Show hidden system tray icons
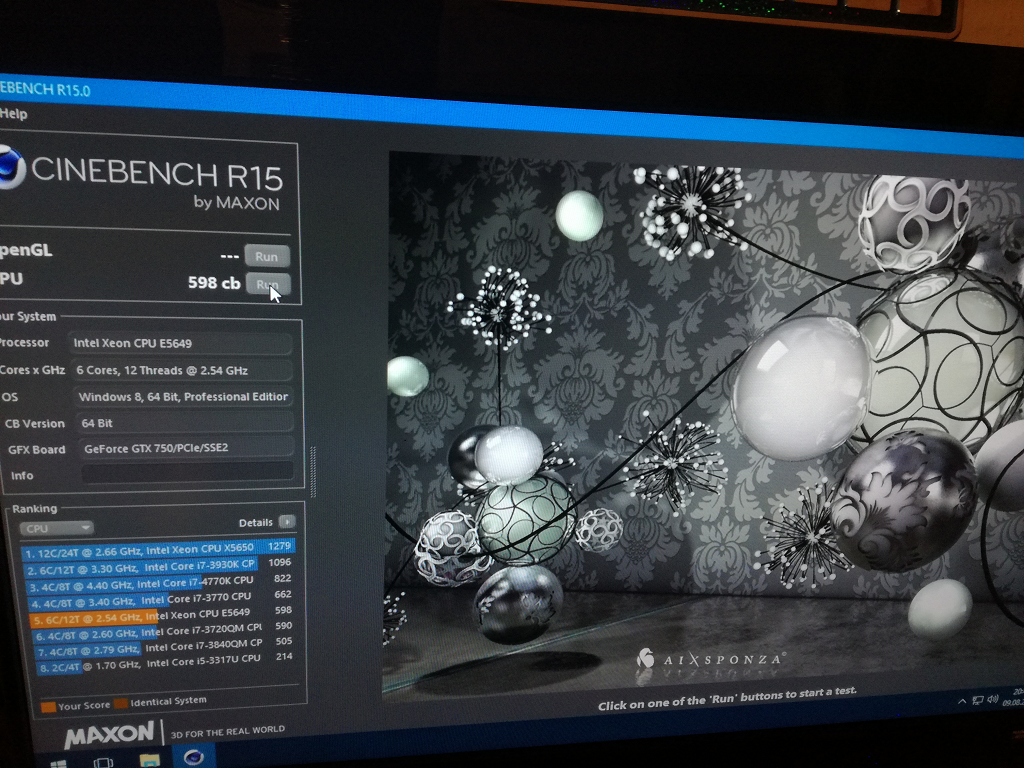 pyautogui.click(x=962, y=701)
